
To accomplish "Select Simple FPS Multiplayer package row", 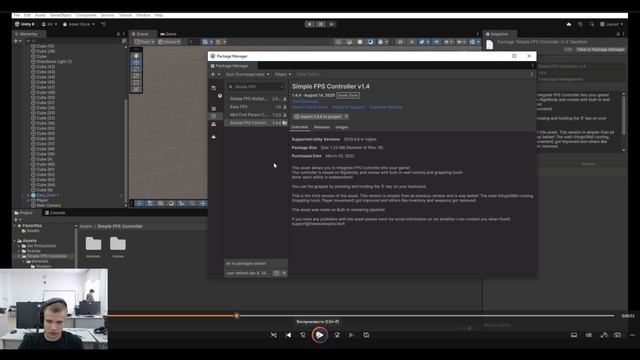I will [x=257, y=99].
